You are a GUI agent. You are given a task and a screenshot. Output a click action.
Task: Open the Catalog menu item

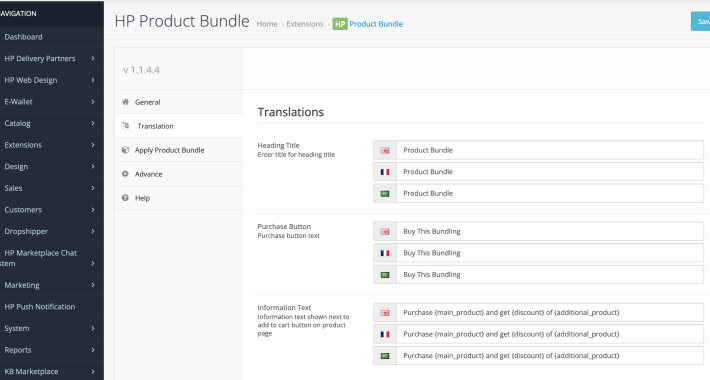click(x=52, y=123)
